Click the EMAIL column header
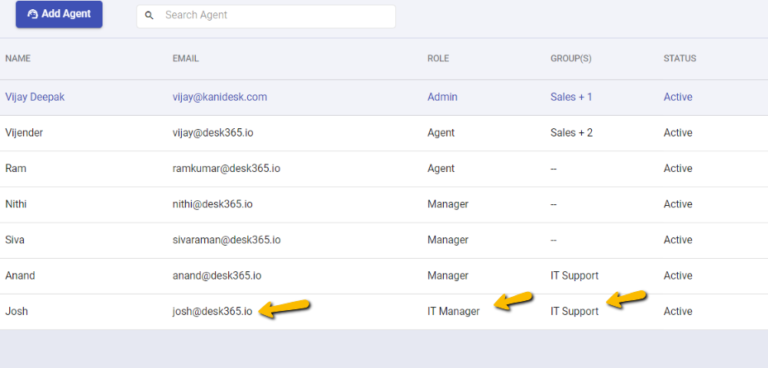This screenshot has width=768, height=368. click(x=186, y=58)
